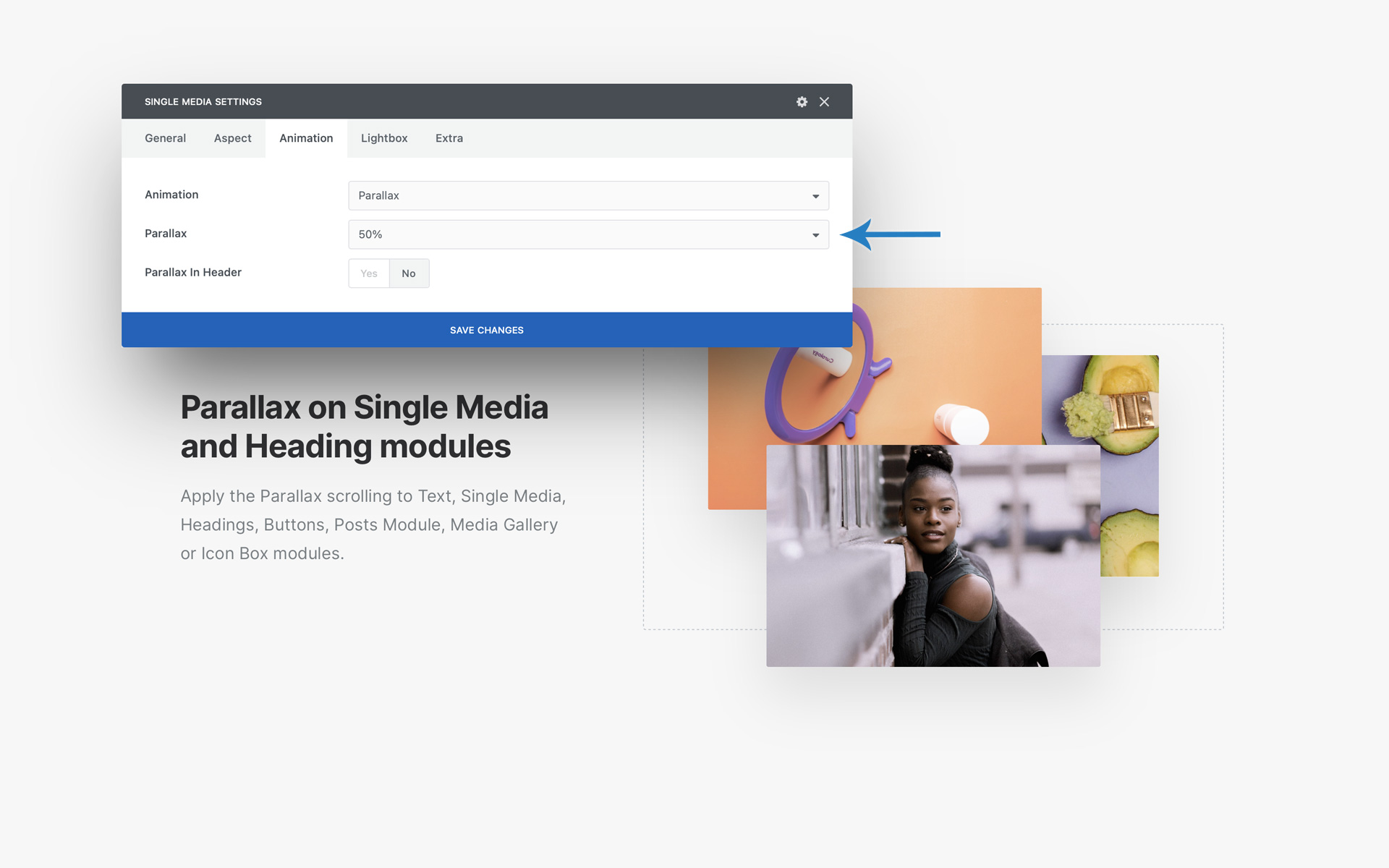Close the Single Media Settings panel
This screenshot has height=868, width=1389.
(824, 102)
